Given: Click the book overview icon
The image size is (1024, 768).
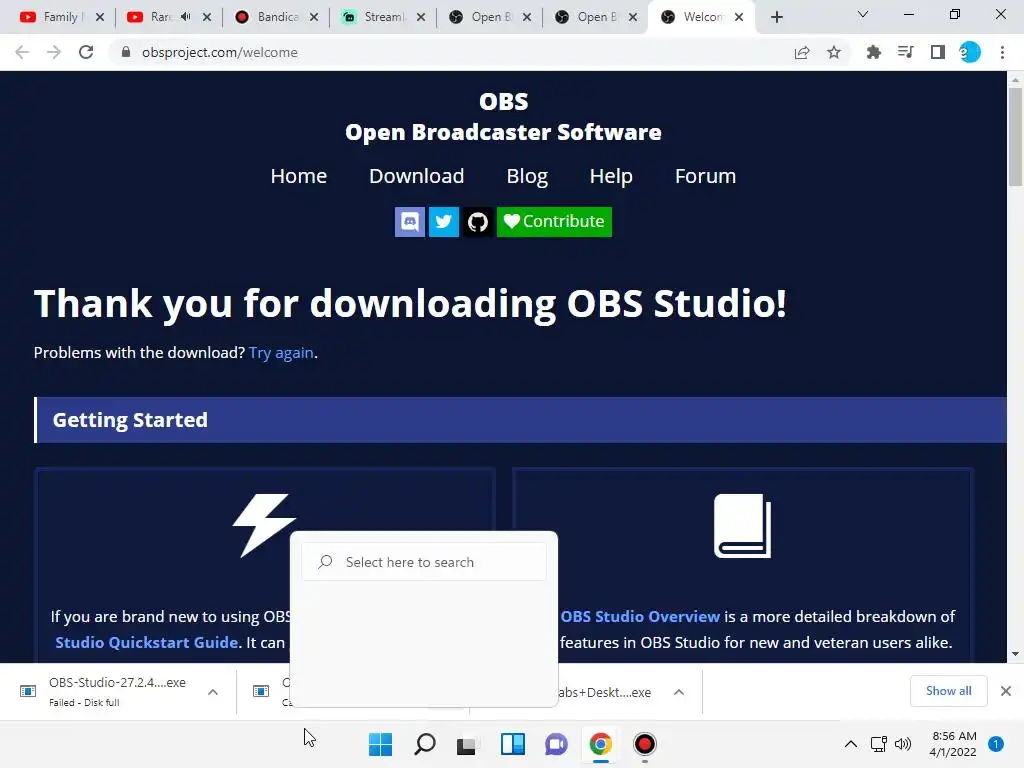Looking at the screenshot, I should pos(743,526).
